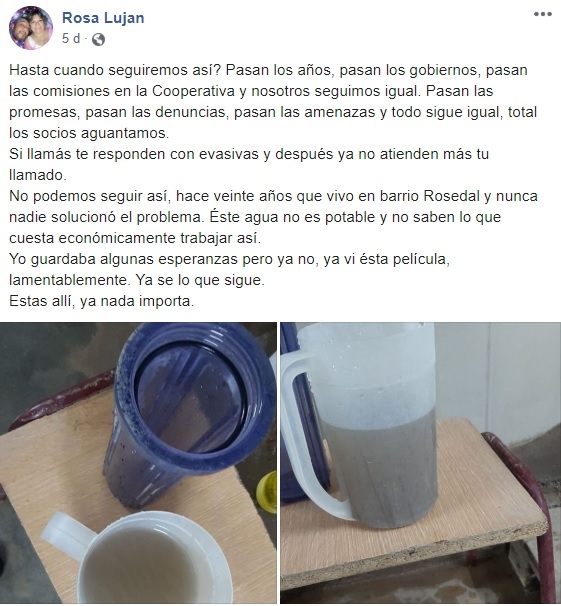The image size is (561, 606).
Task: Click the post paragraph starting with Hasta cuando
Action: 273,102
